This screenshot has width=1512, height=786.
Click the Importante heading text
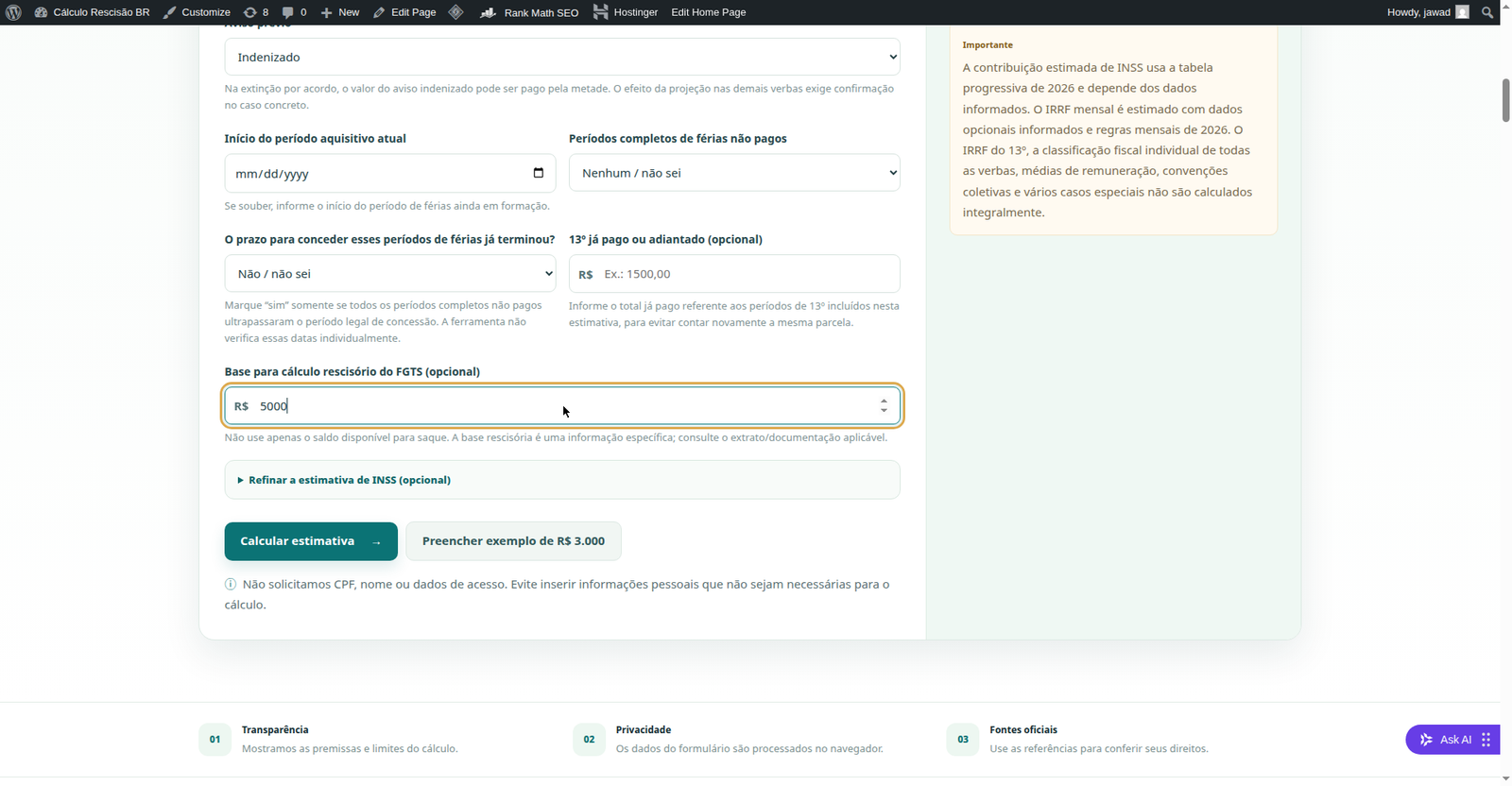tap(988, 45)
